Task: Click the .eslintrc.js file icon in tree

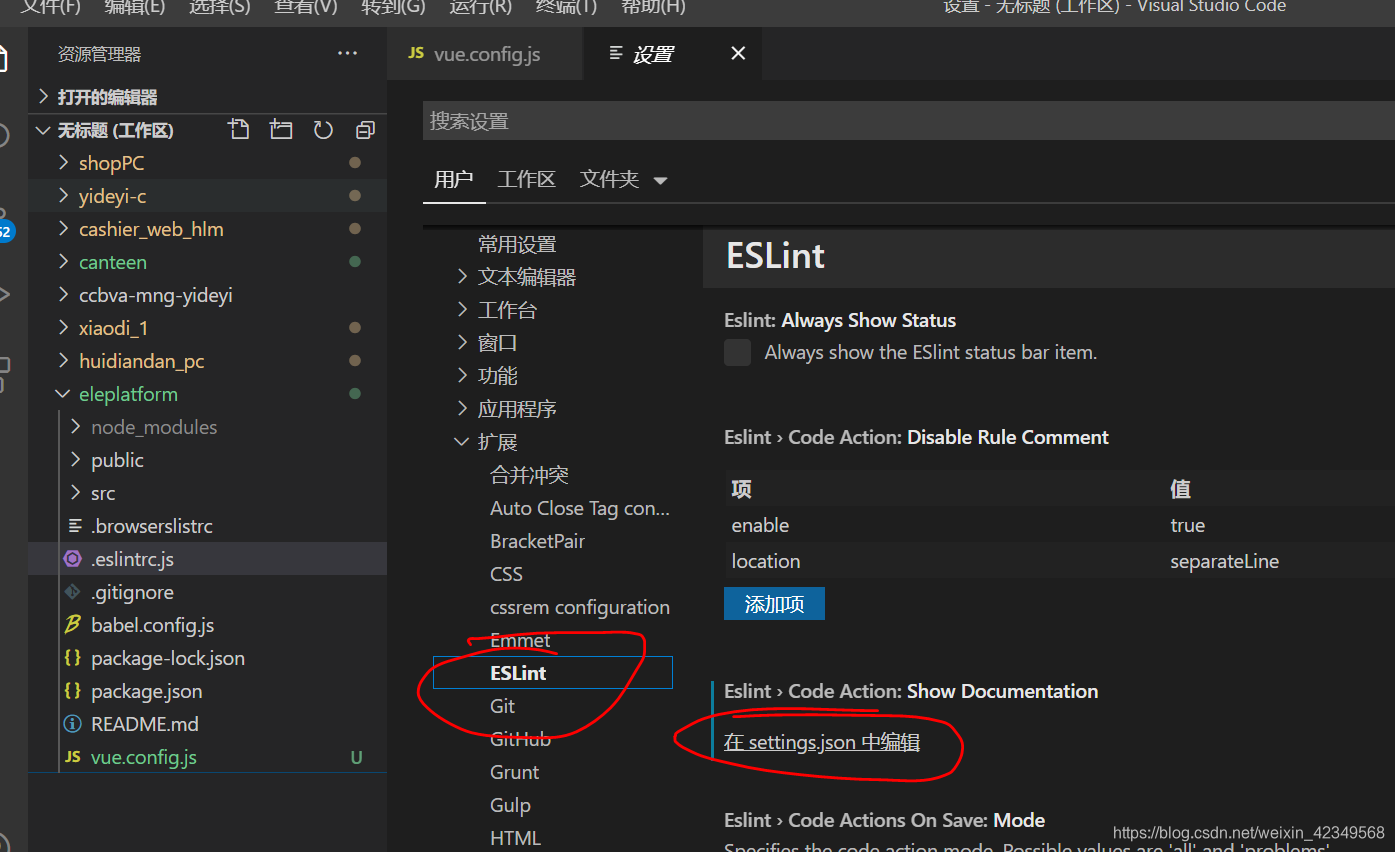Action: pyautogui.click(x=73, y=559)
